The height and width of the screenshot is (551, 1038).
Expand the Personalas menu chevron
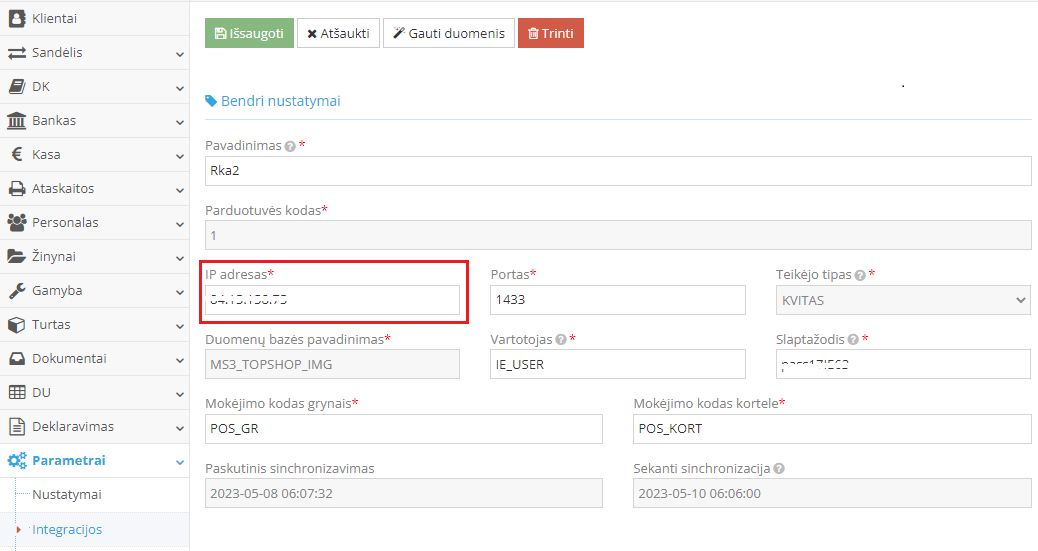coord(179,224)
